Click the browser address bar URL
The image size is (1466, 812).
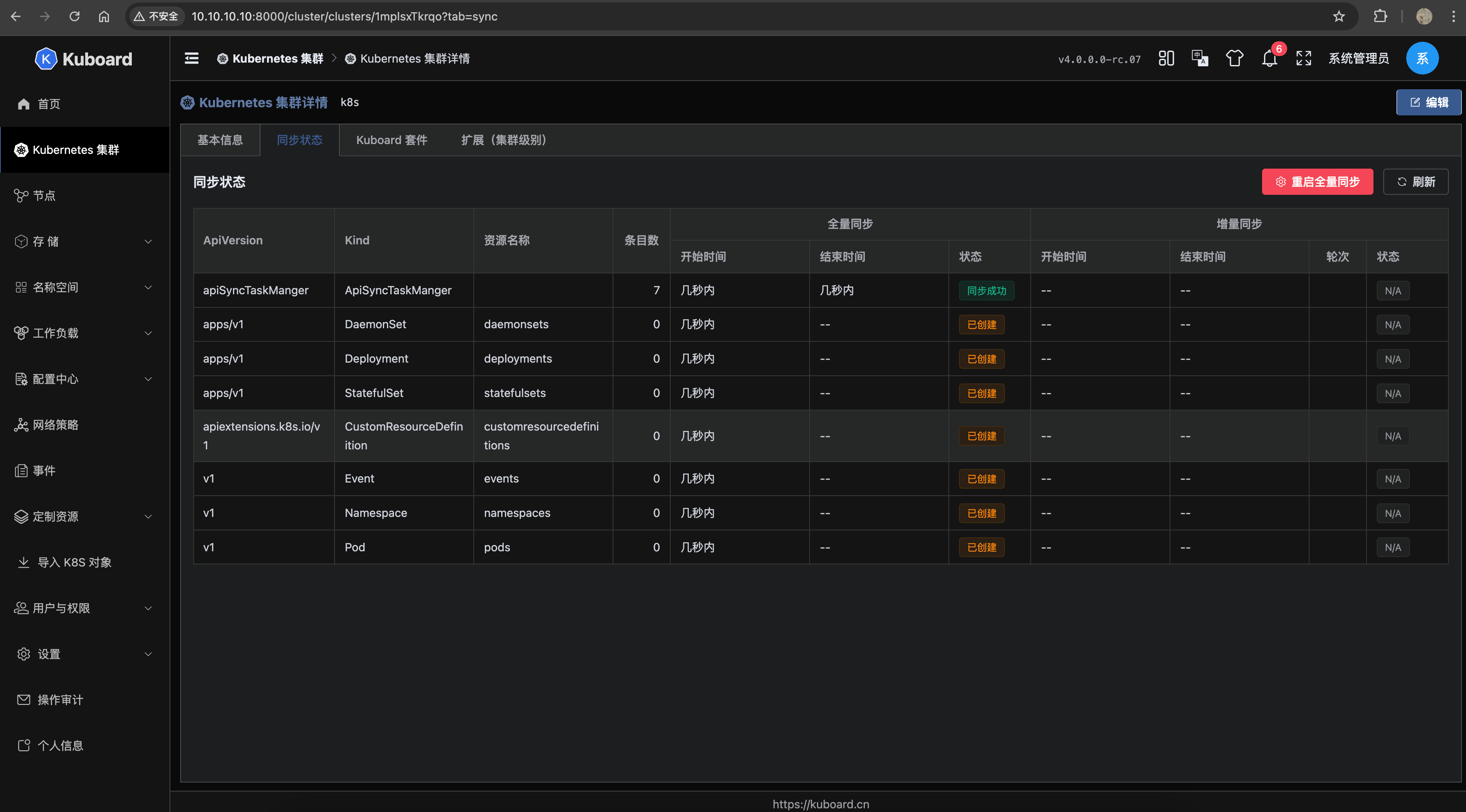344,16
